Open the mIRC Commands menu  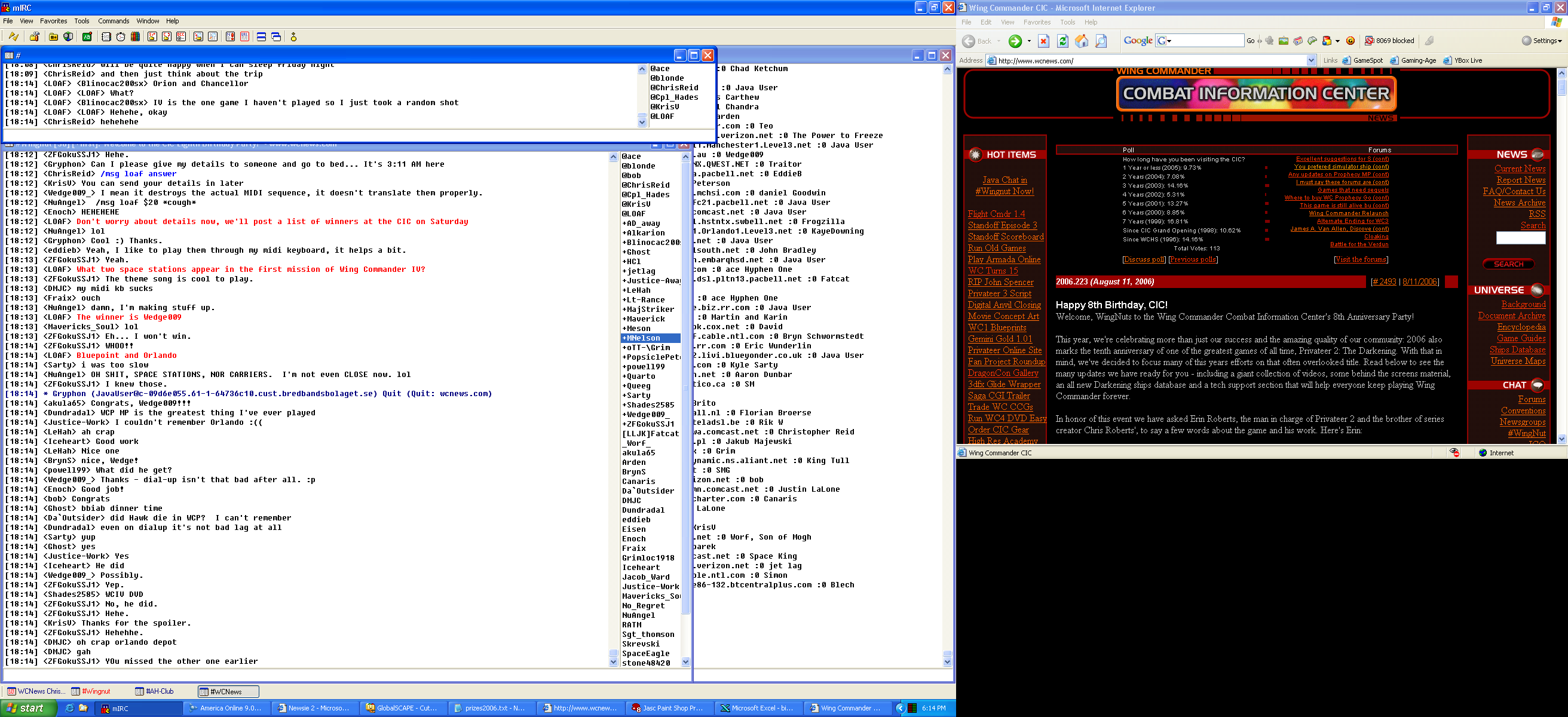[113, 21]
